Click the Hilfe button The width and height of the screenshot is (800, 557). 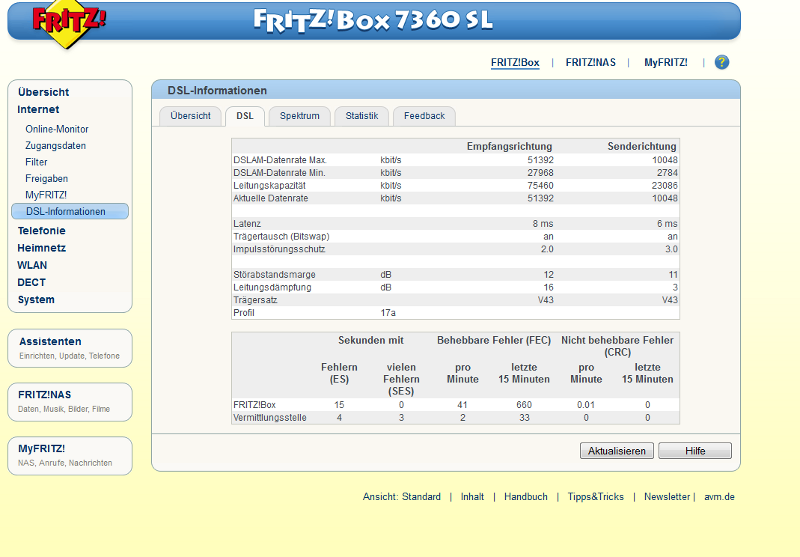(695, 451)
